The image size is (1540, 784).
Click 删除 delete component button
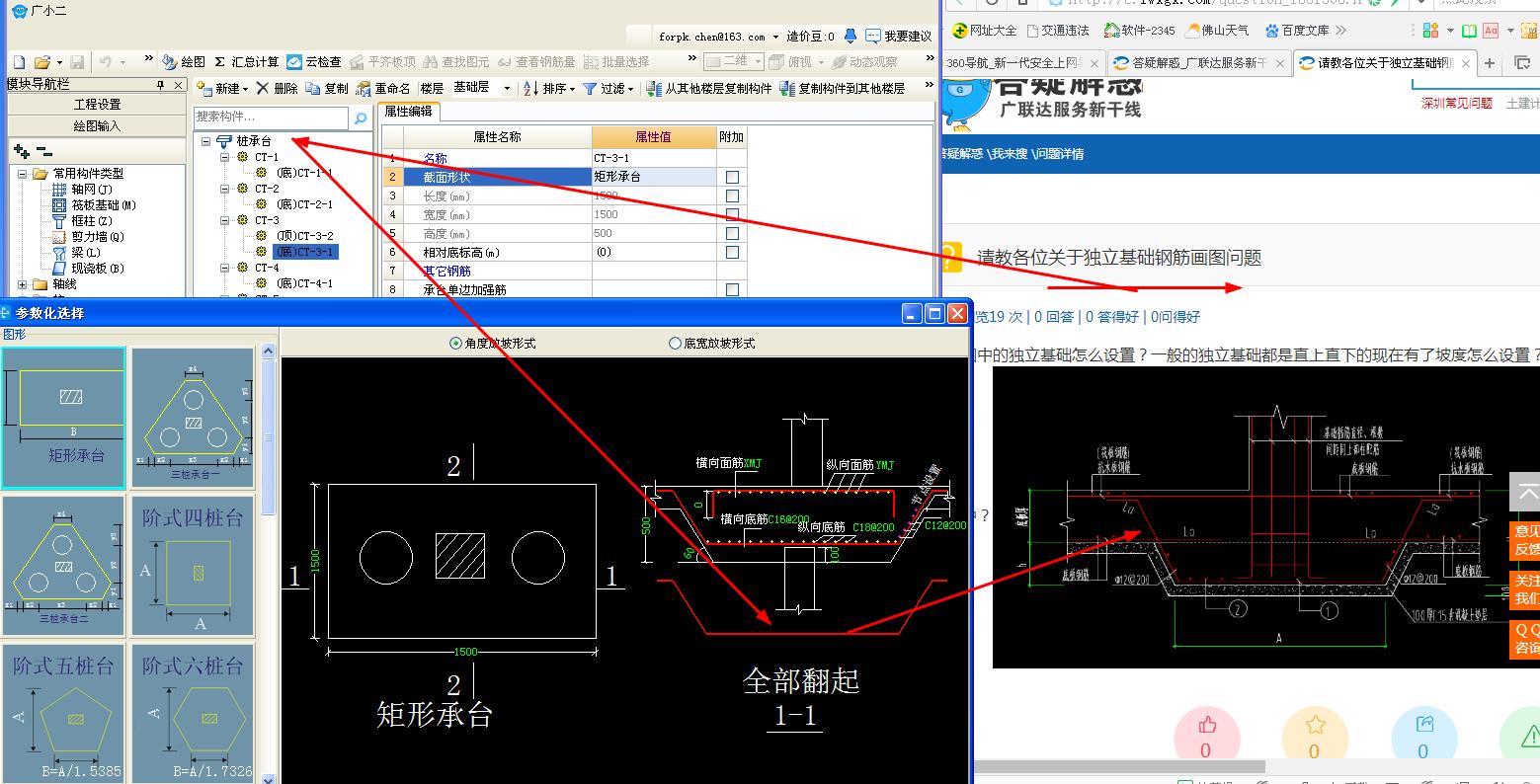click(277, 88)
